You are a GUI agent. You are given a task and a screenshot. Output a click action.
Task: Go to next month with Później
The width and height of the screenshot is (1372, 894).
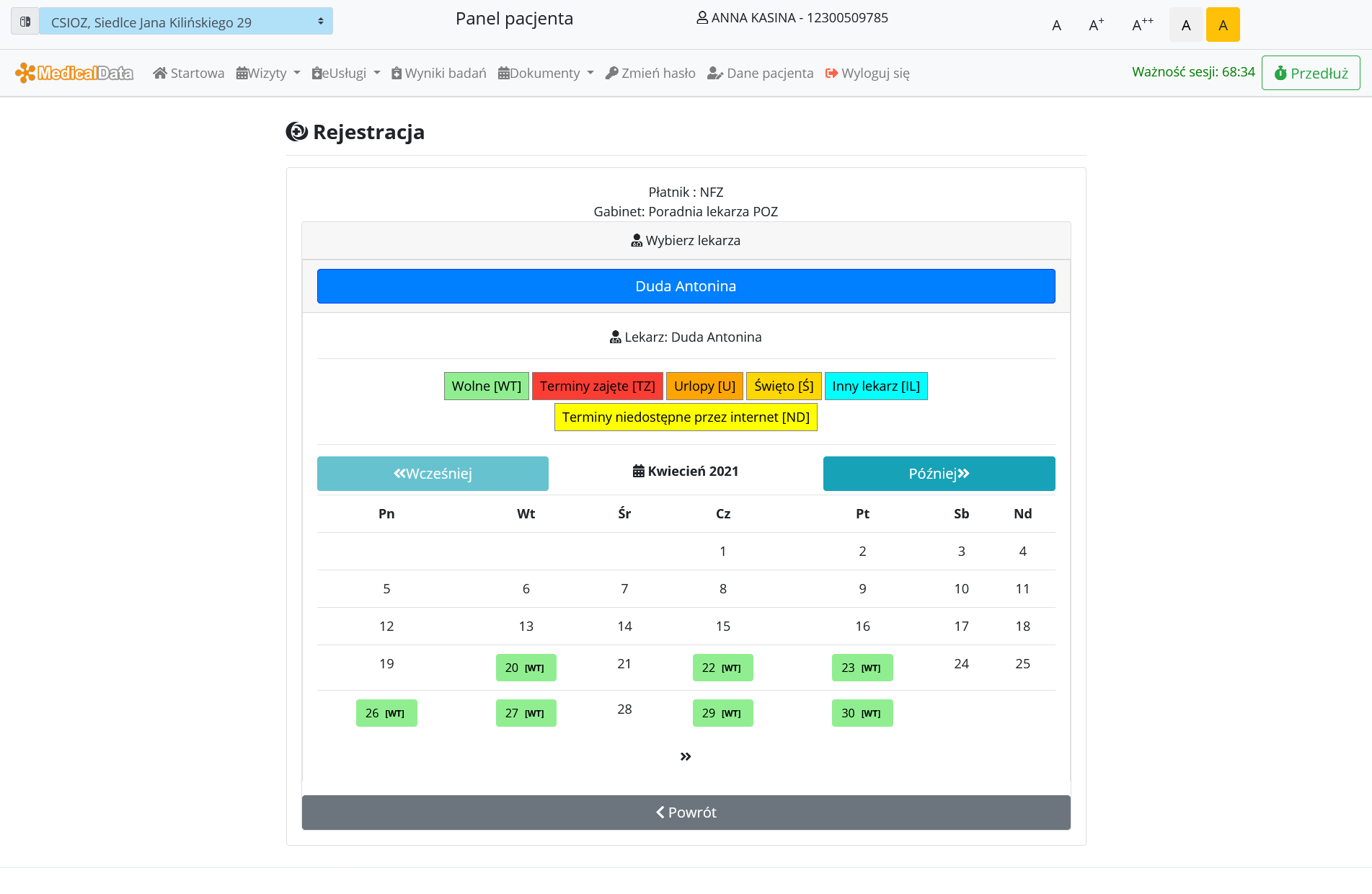(x=939, y=474)
